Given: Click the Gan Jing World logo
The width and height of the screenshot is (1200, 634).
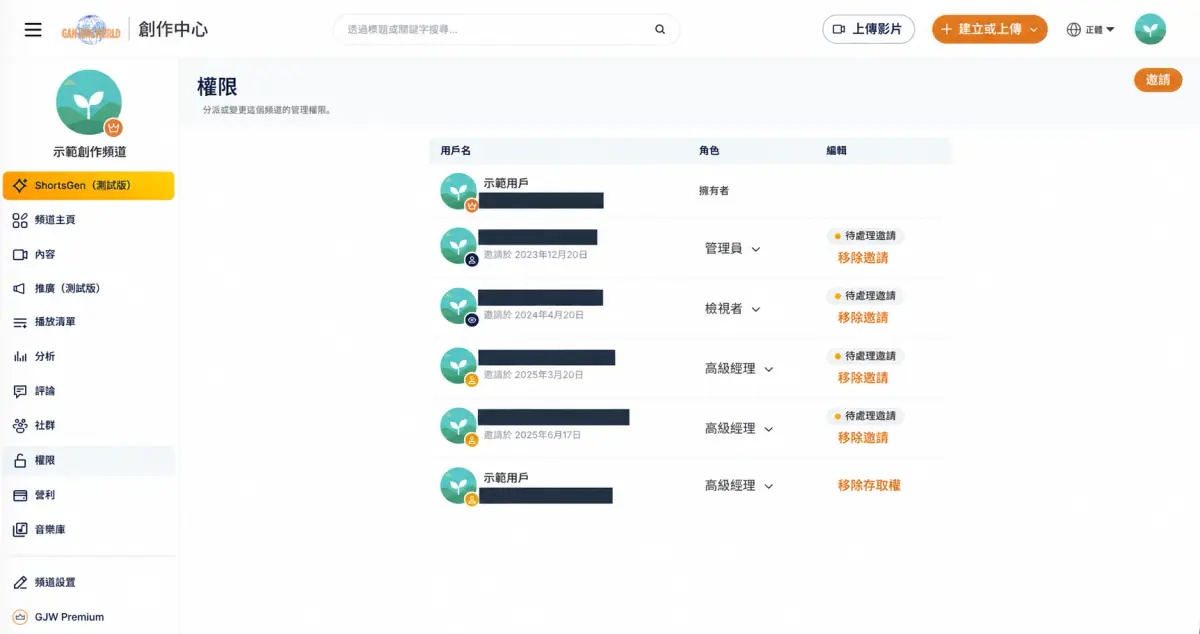Looking at the screenshot, I should coord(91,29).
